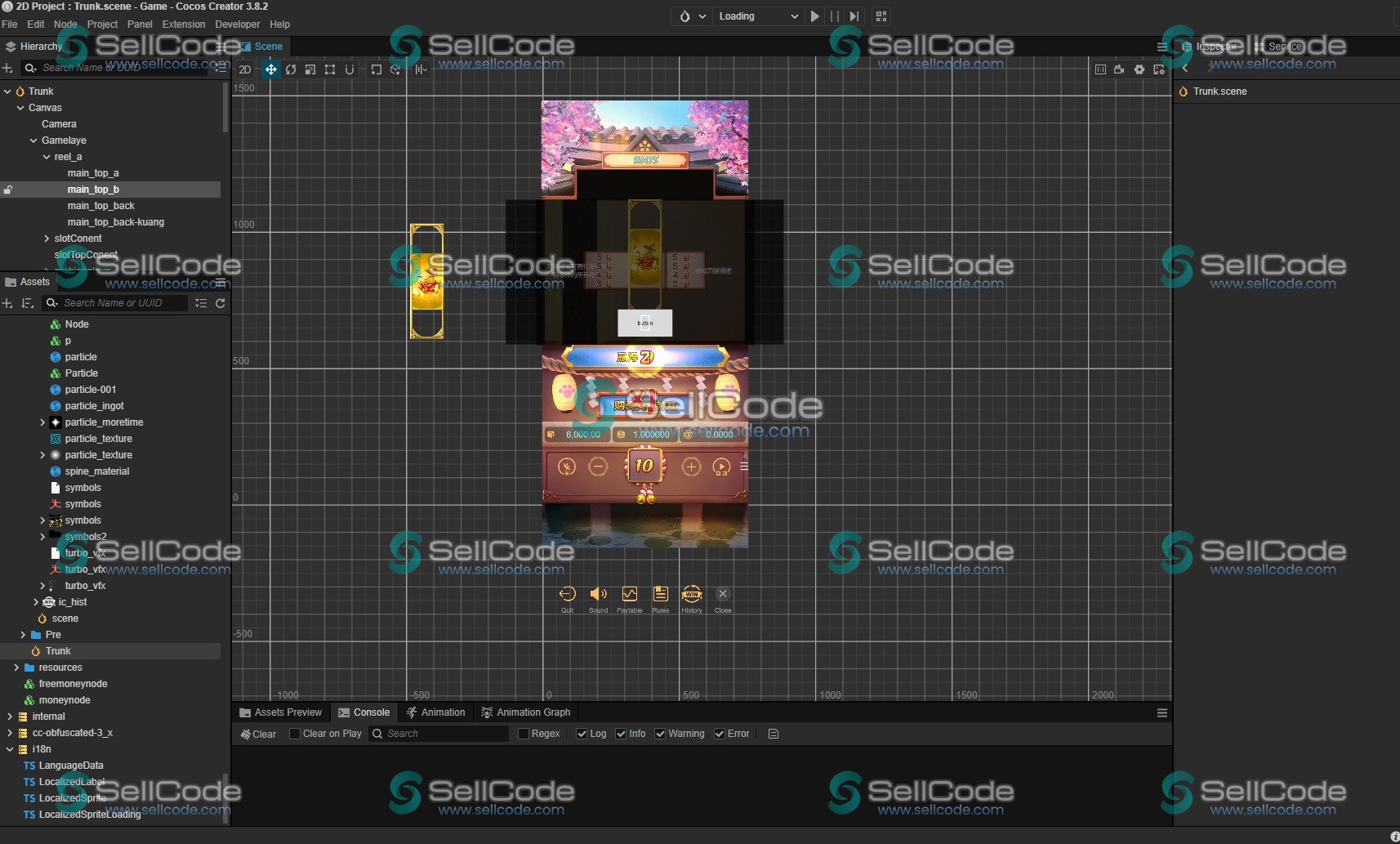Click the scene camera icon
Viewport: 1400px width, 844px height.
coord(1119,70)
